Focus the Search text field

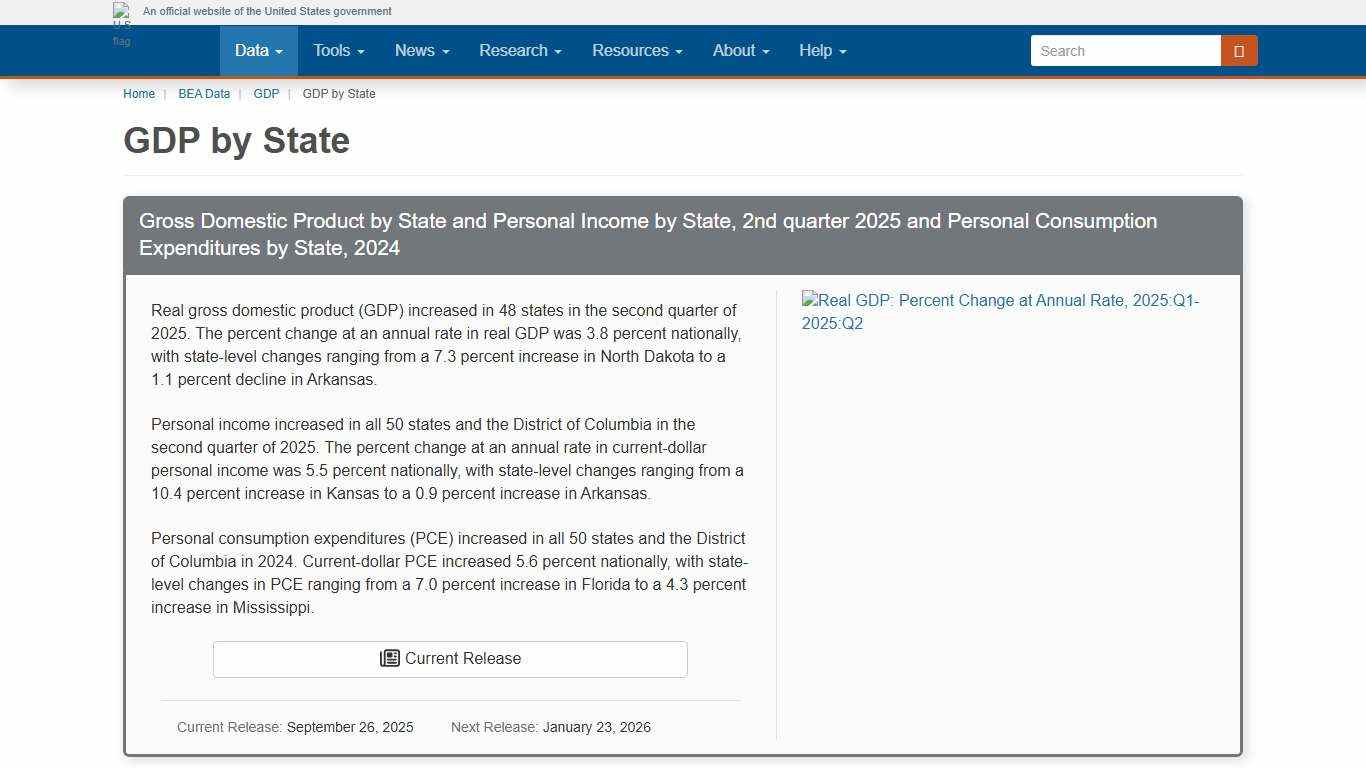[x=1125, y=51]
